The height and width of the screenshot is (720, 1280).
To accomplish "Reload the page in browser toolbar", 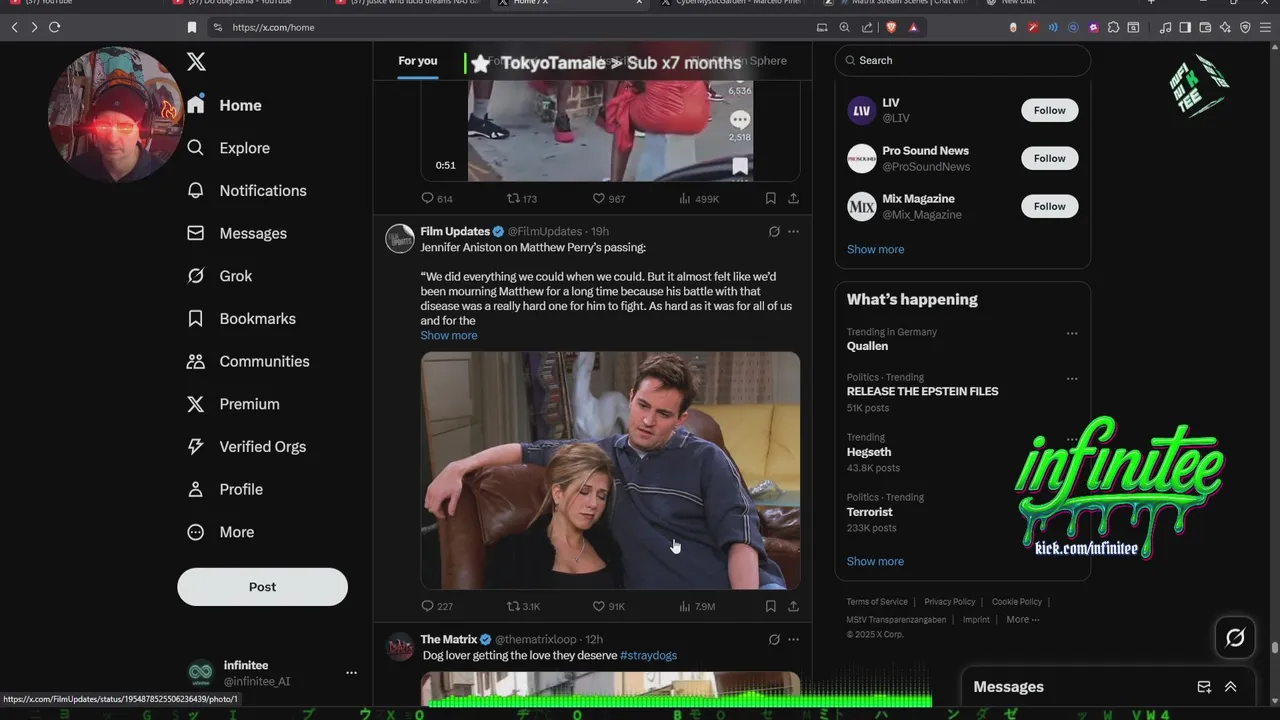I will click(54, 27).
